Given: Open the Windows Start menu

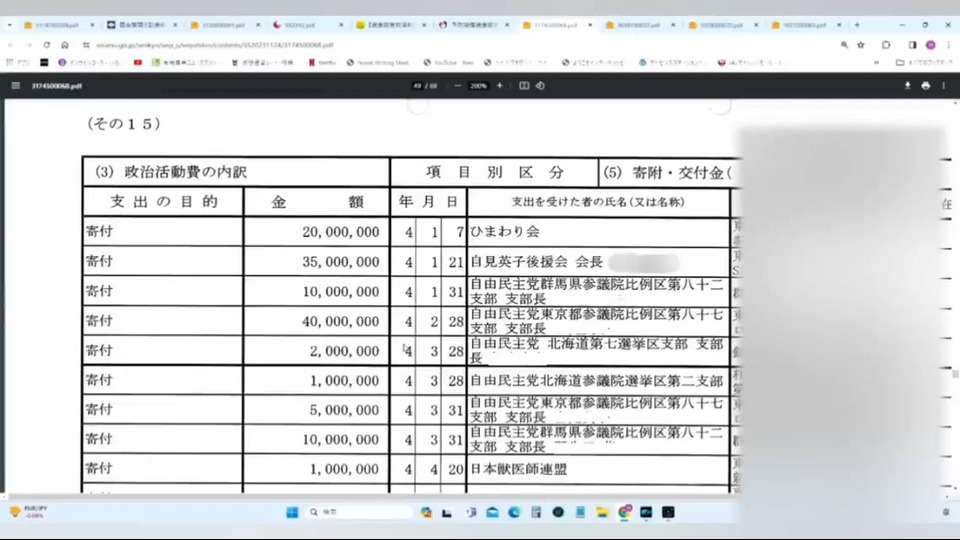Looking at the screenshot, I should coord(292,512).
